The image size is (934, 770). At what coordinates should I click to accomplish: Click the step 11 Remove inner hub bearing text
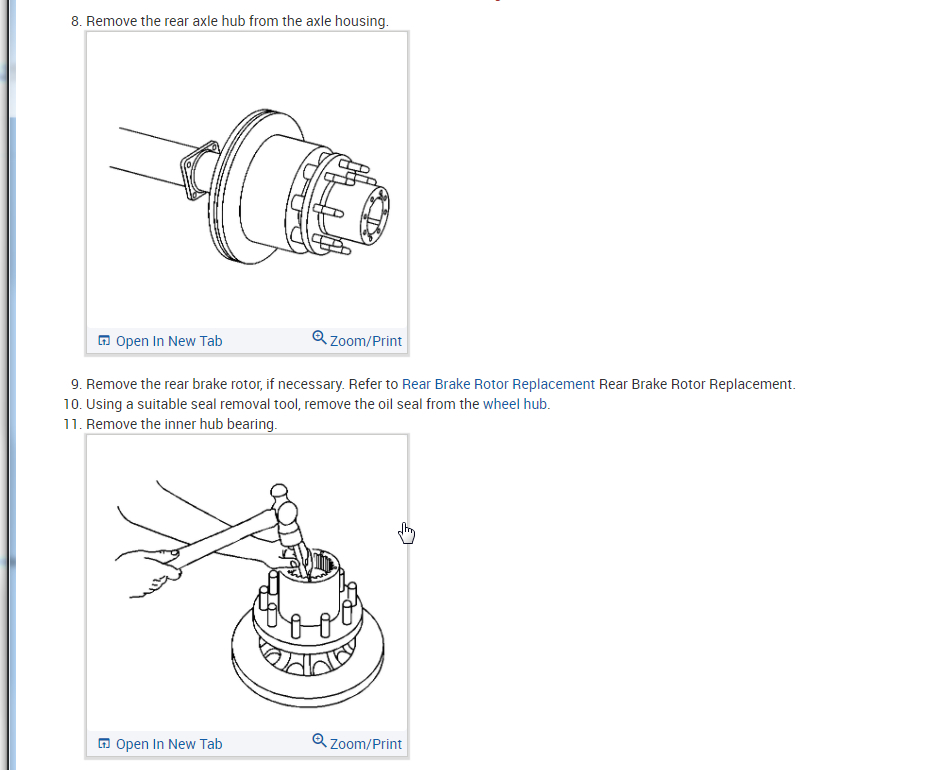pyautogui.click(x=182, y=424)
